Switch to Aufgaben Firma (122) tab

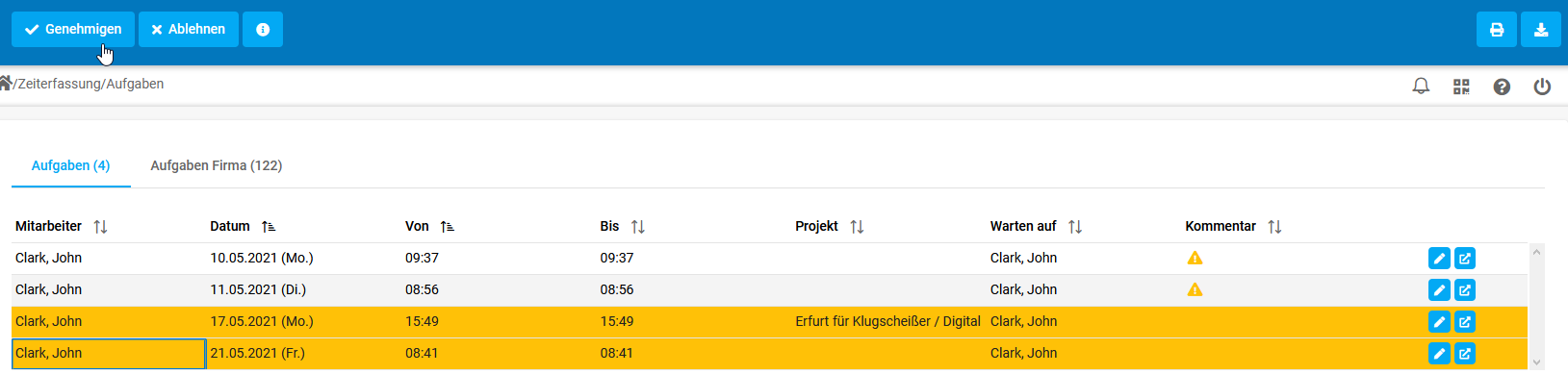click(x=217, y=165)
